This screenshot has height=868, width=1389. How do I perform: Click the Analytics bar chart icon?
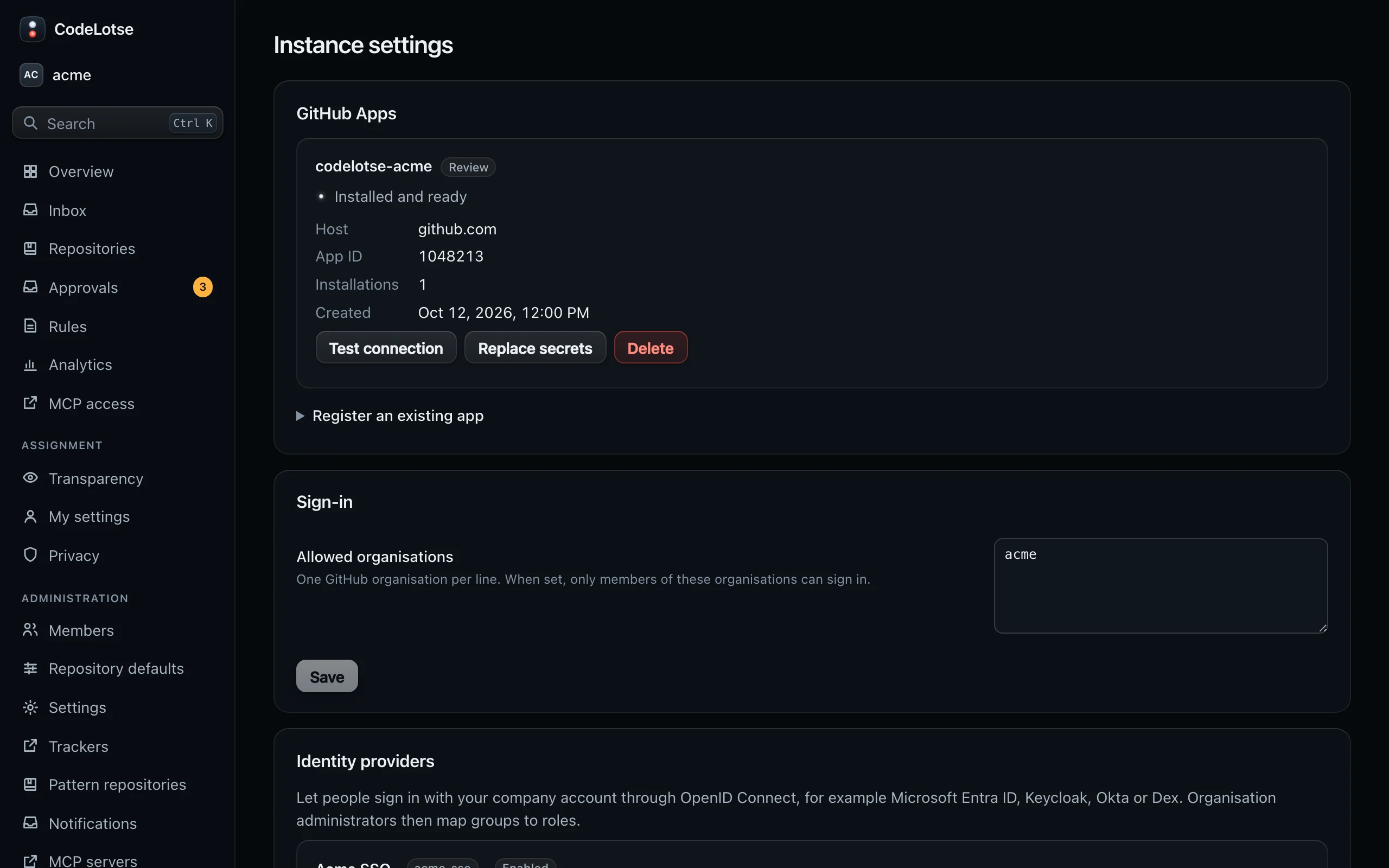30,365
